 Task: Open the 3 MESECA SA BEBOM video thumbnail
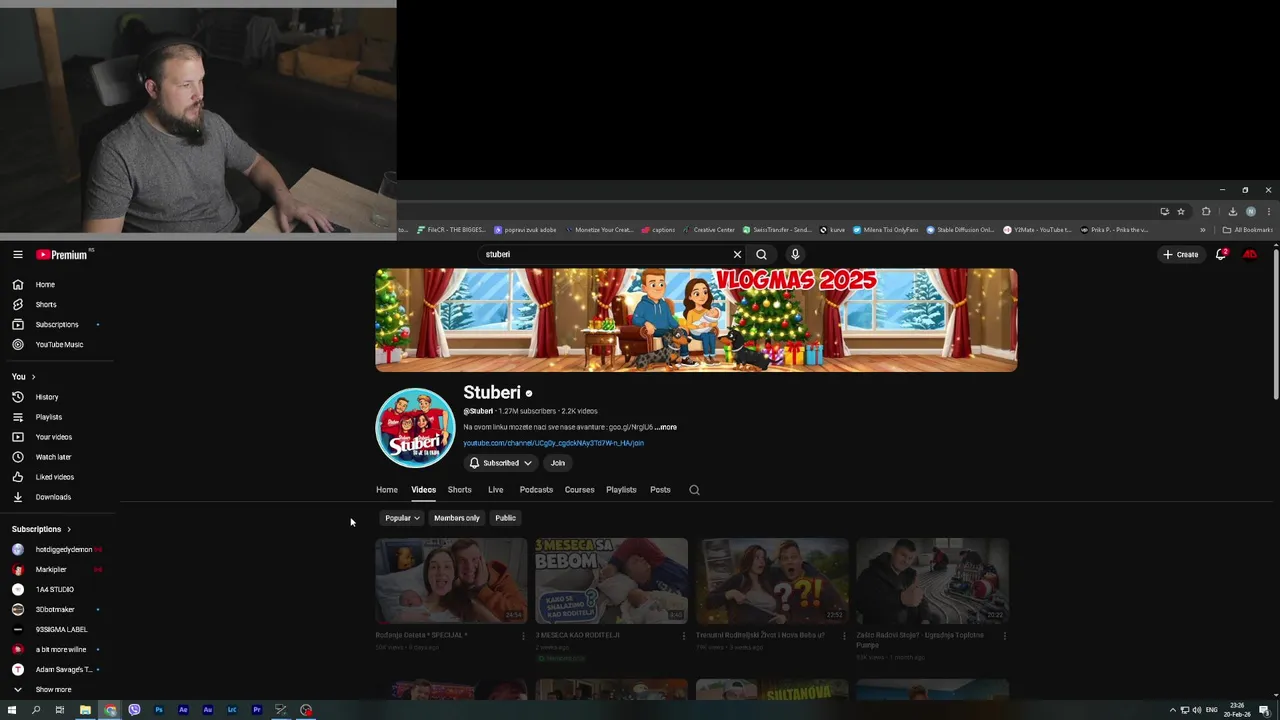pos(611,581)
